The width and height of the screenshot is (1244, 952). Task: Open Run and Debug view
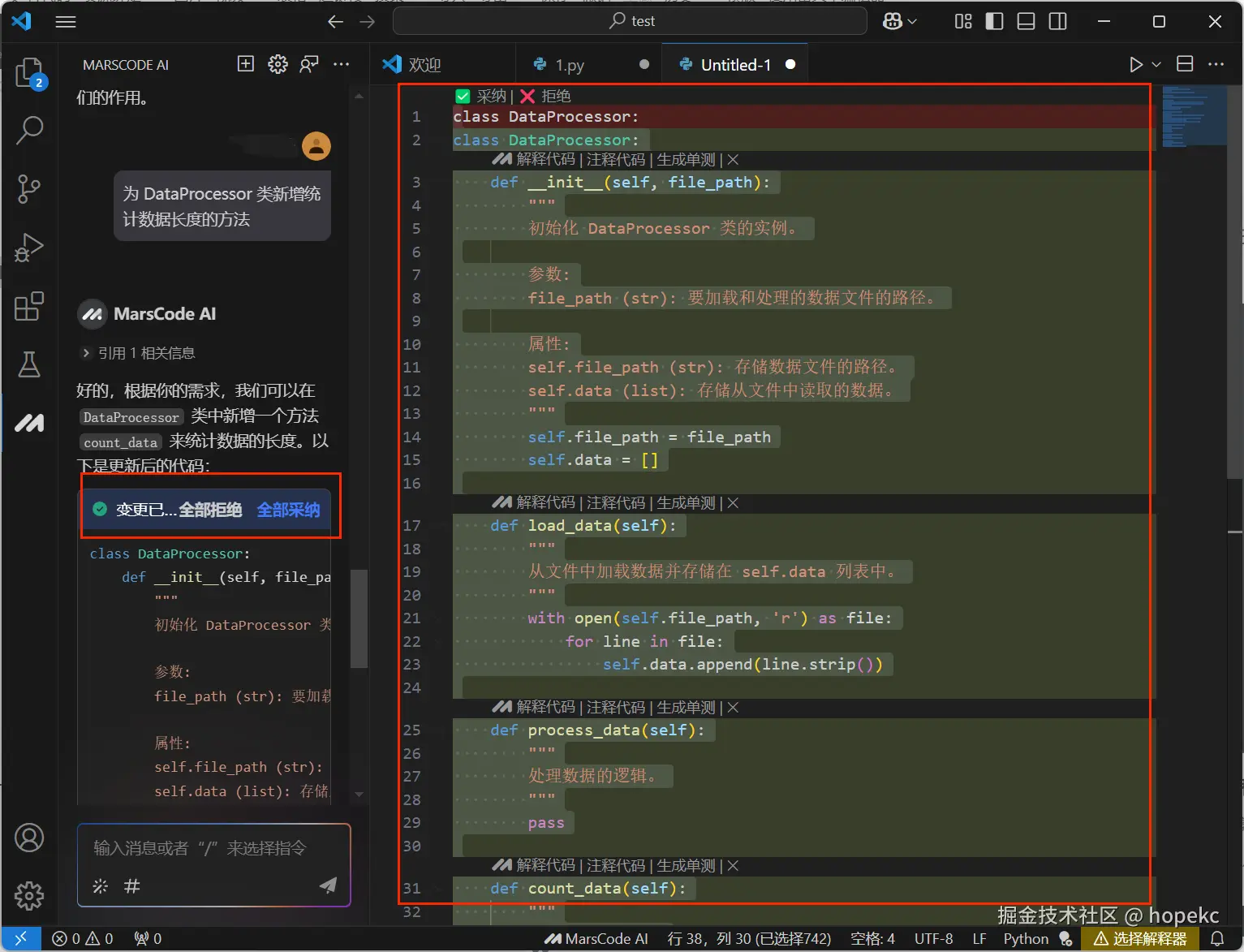point(29,248)
